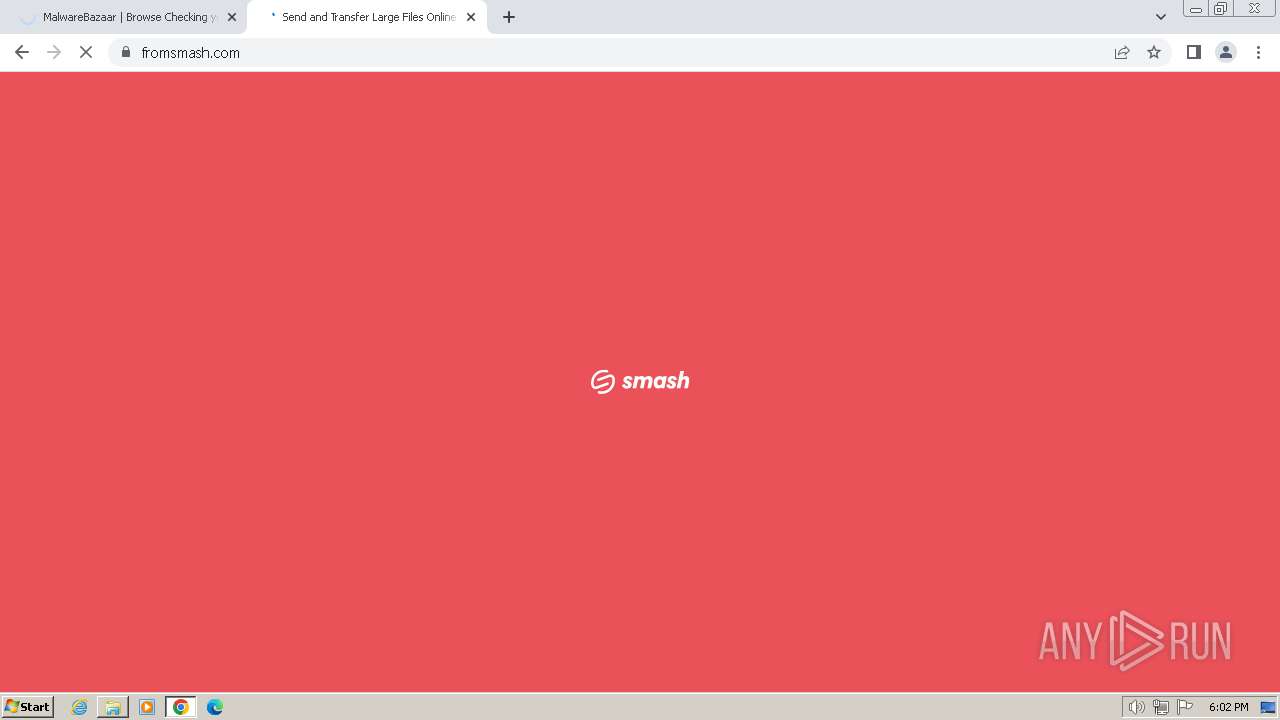Image resolution: width=1280 pixels, height=720 pixels.
Task: Open media player from taskbar
Action: 147,707
